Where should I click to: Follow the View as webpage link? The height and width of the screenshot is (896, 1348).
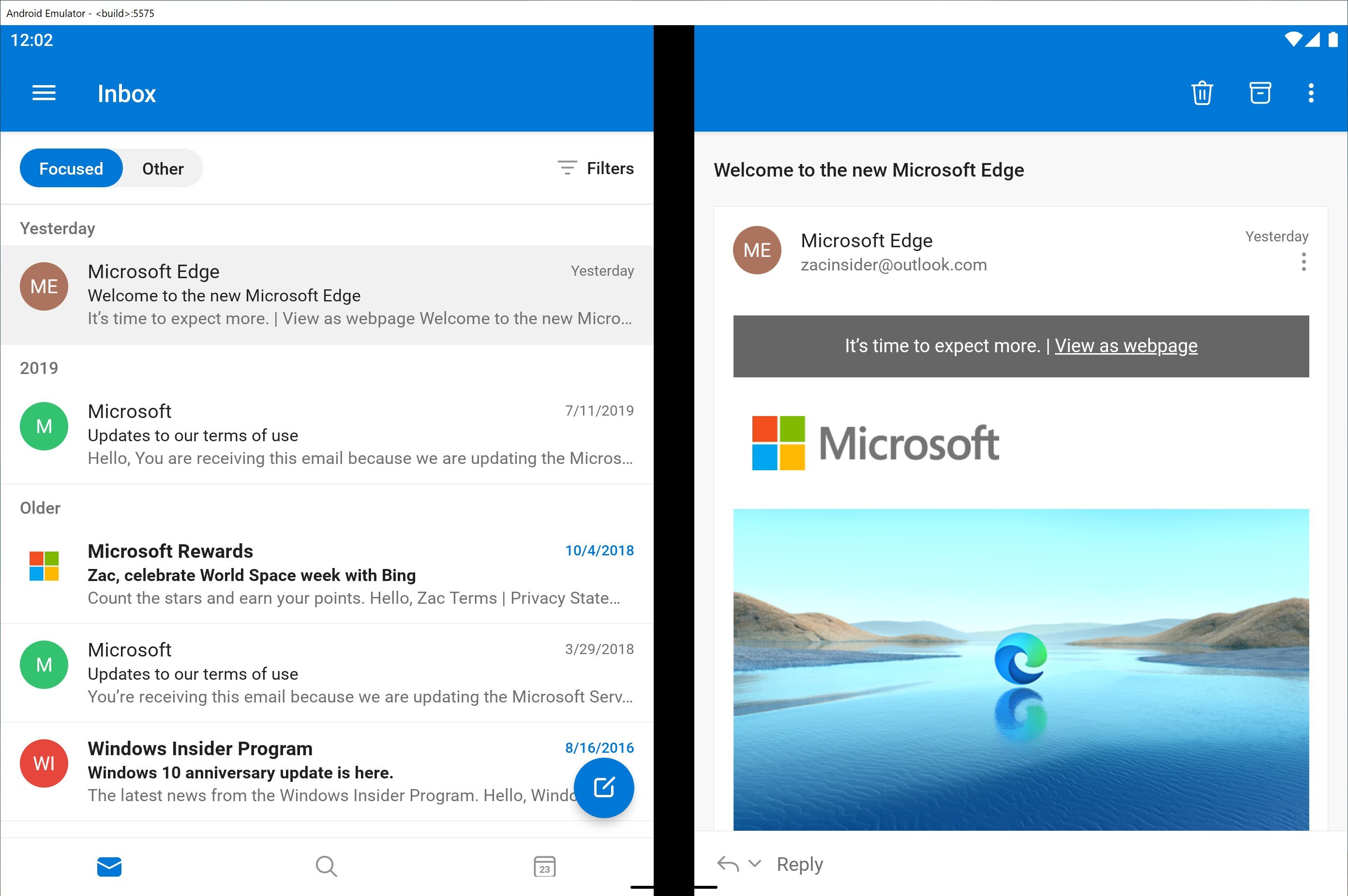(x=1126, y=346)
